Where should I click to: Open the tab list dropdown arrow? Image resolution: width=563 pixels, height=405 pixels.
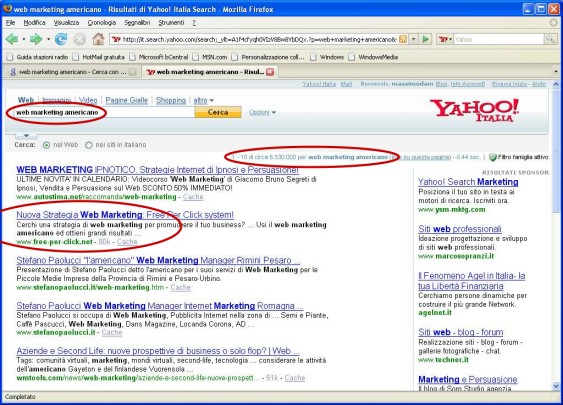pyautogui.click(x=556, y=72)
